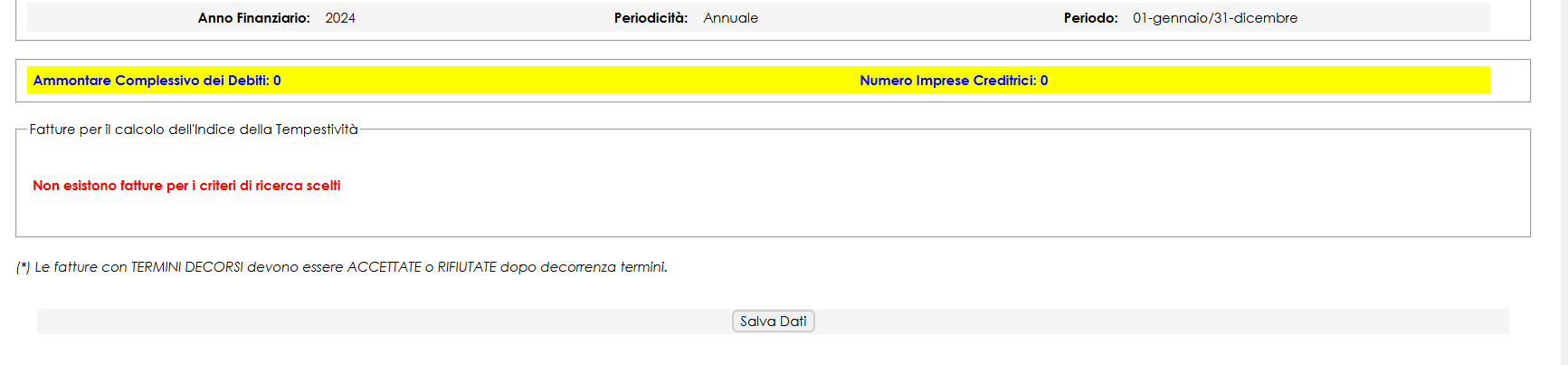This screenshot has height=365, width=1568.
Task: Click the gray bar left of Salva Dati
Action: click(x=362, y=322)
